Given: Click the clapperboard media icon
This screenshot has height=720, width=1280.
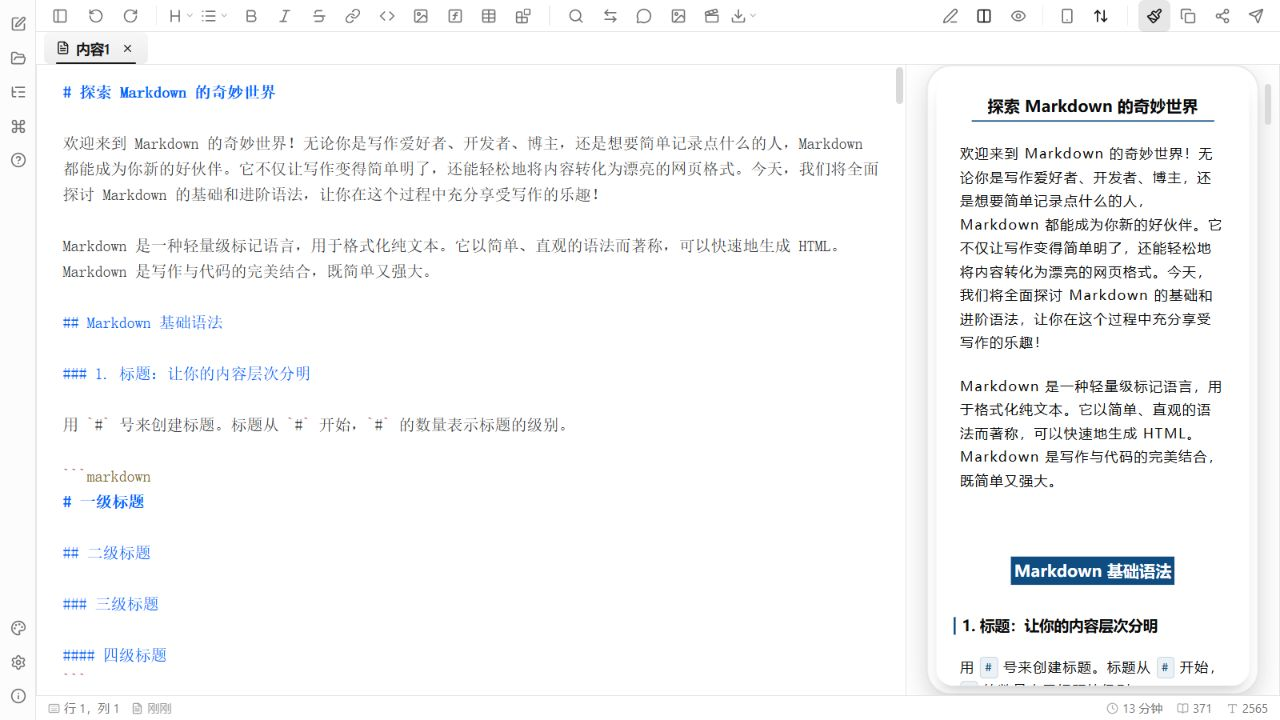Looking at the screenshot, I should click(712, 16).
